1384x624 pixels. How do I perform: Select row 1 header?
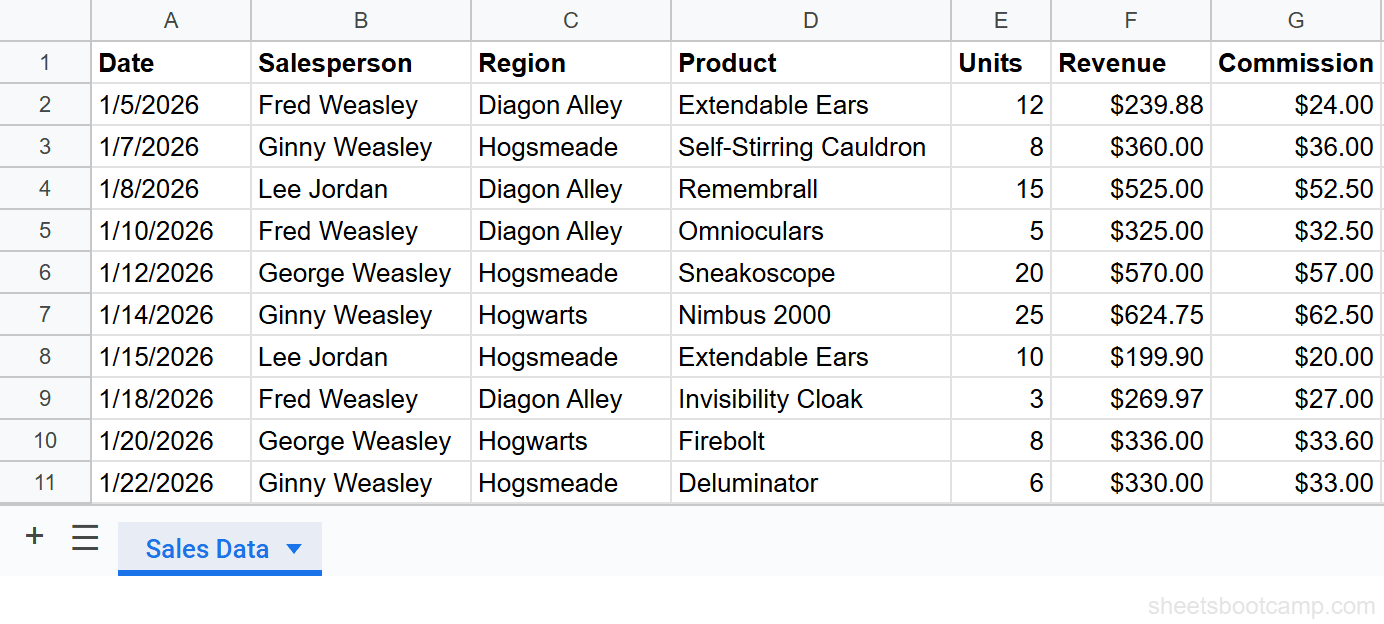(44, 62)
